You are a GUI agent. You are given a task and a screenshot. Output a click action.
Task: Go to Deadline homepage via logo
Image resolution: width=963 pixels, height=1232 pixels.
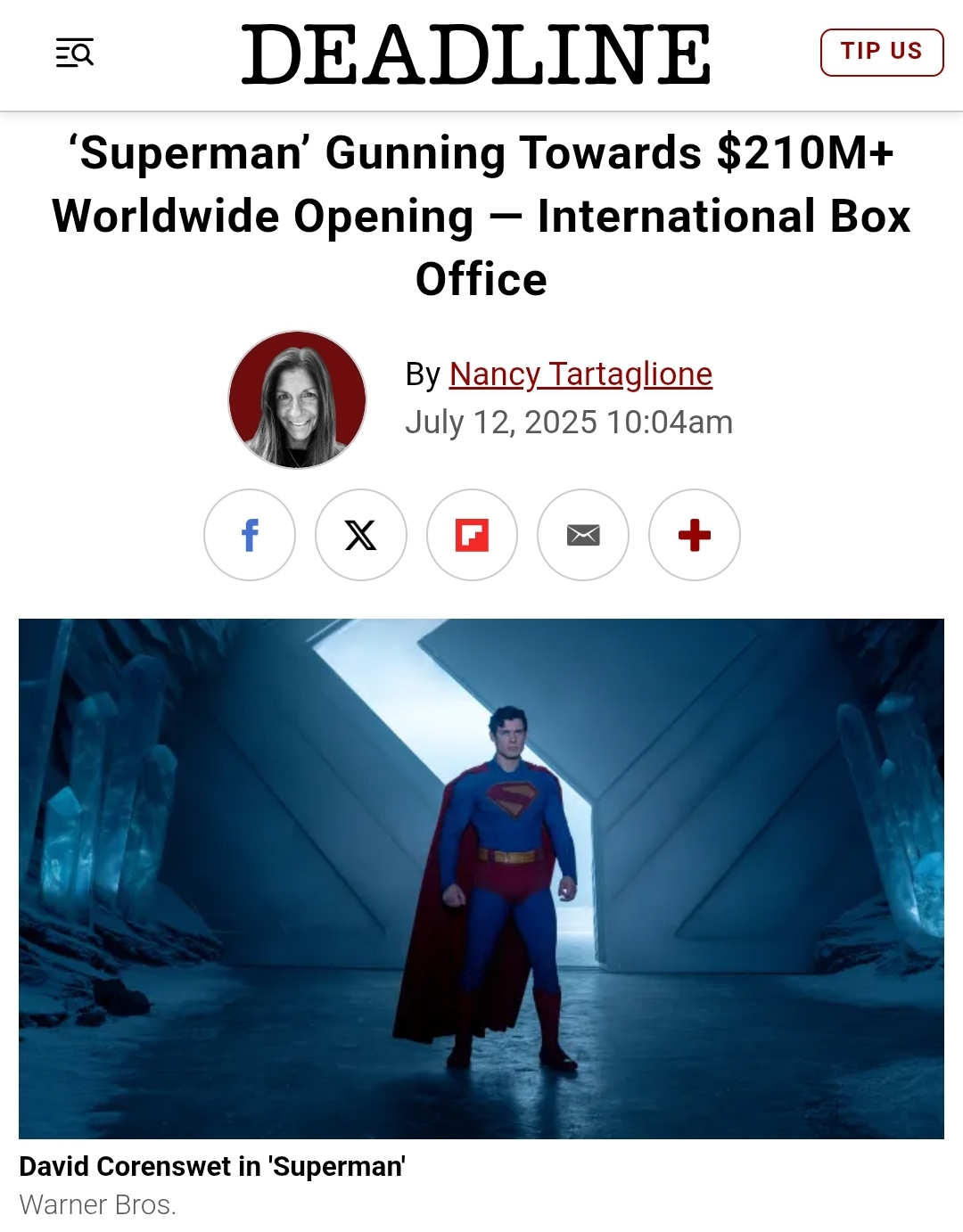pyautogui.click(x=476, y=54)
